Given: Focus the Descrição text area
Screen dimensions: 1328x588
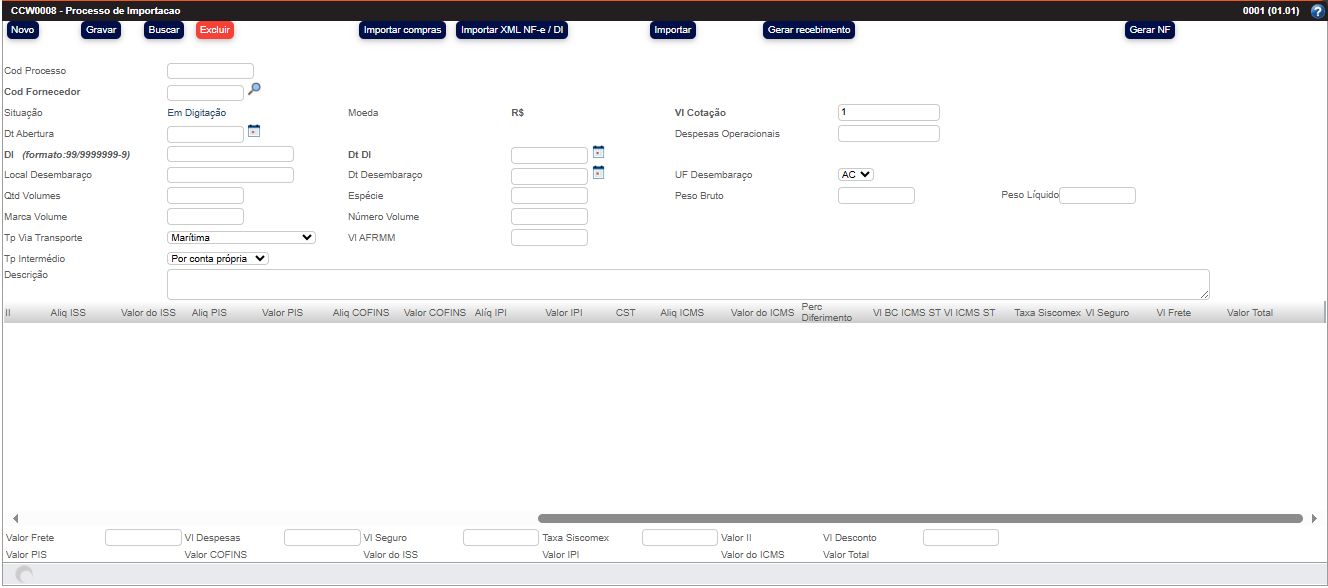Looking at the screenshot, I should (687, 284).
